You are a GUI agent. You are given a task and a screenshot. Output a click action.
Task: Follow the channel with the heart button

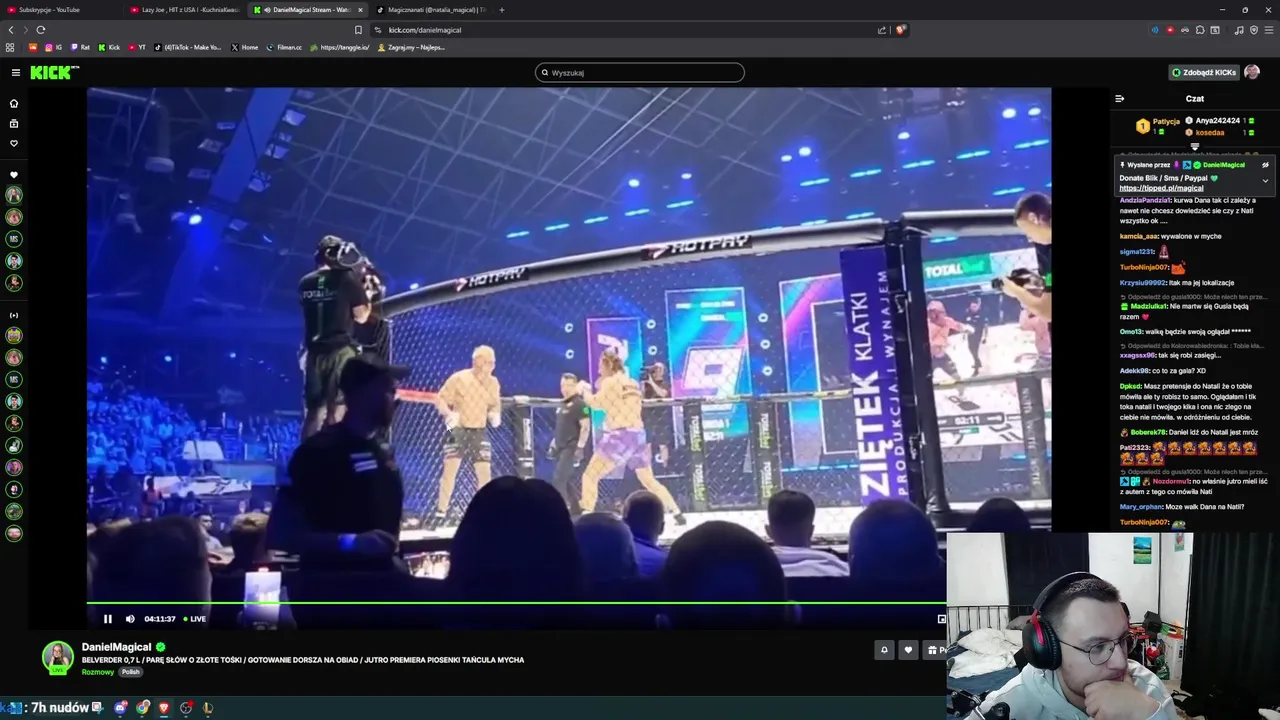pyautogui.click(x=908, y=650)
